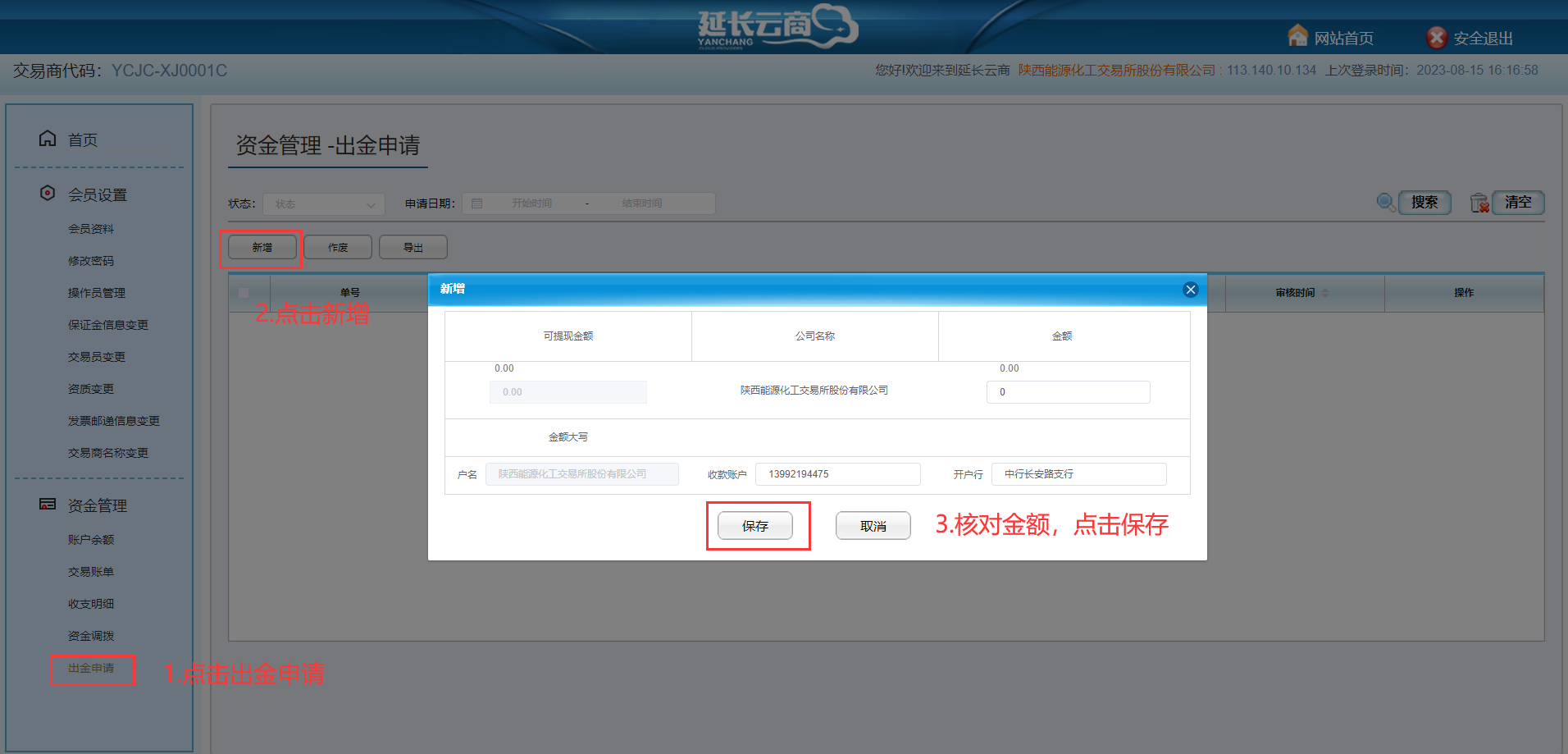Click the disabled 可提现金额 field
This screenshot has height=754, width=1568.
pos(568,392)
